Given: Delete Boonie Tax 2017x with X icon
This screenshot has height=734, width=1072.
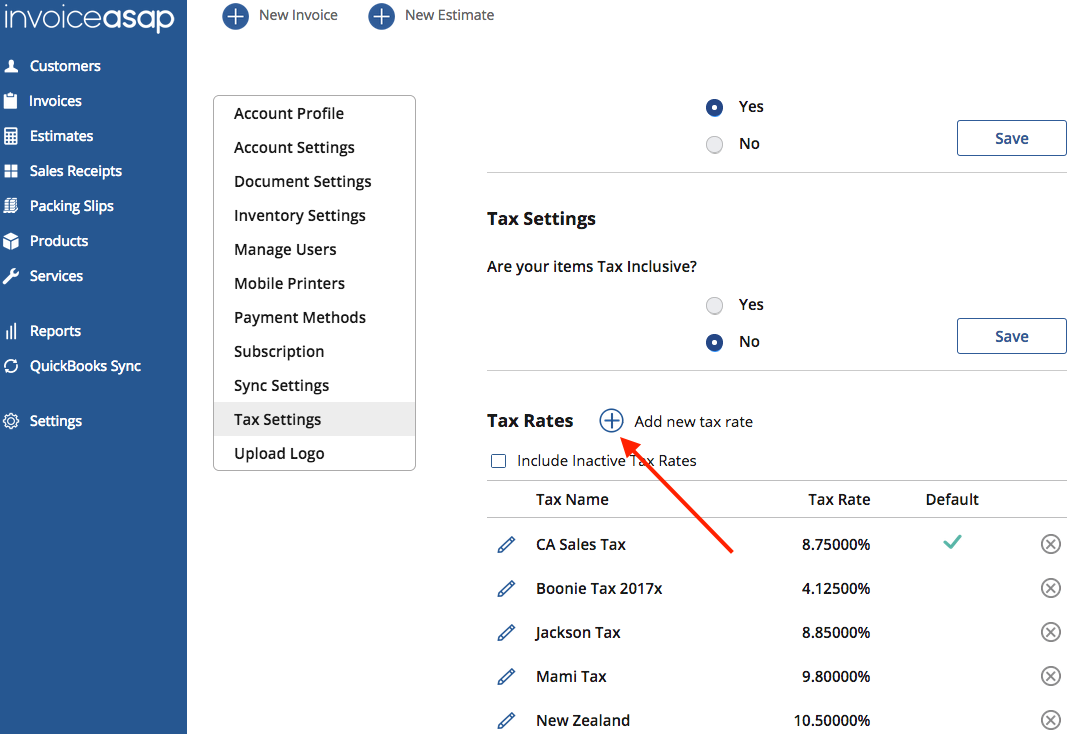Looking at the screenshot, I should click(1051, 588).
